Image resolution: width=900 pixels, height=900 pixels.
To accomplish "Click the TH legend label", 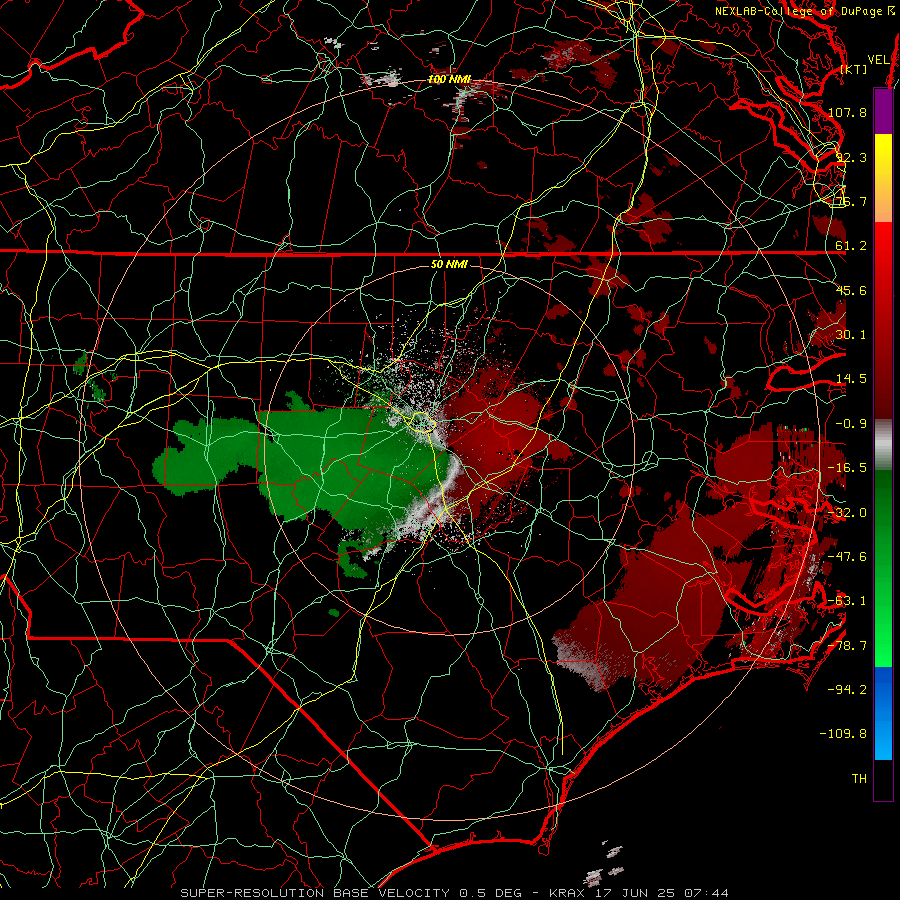I will (859, 779).
